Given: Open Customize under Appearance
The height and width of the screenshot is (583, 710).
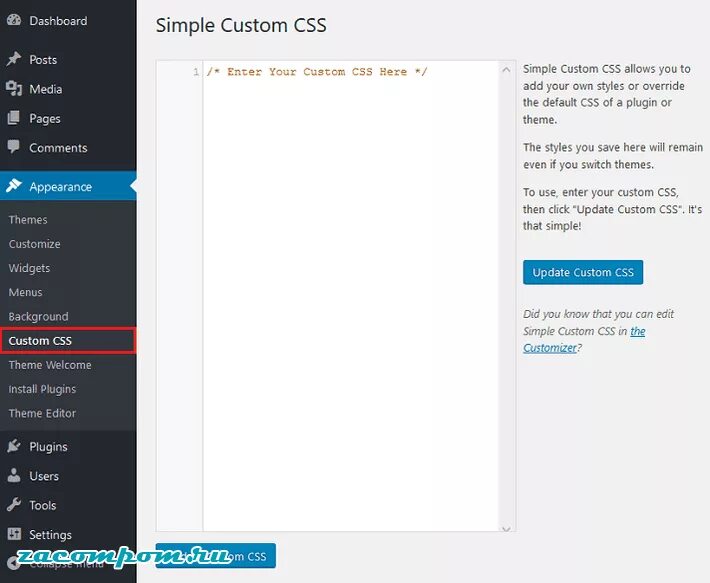Looking at the screenshot, I should [x=34, y=244].
